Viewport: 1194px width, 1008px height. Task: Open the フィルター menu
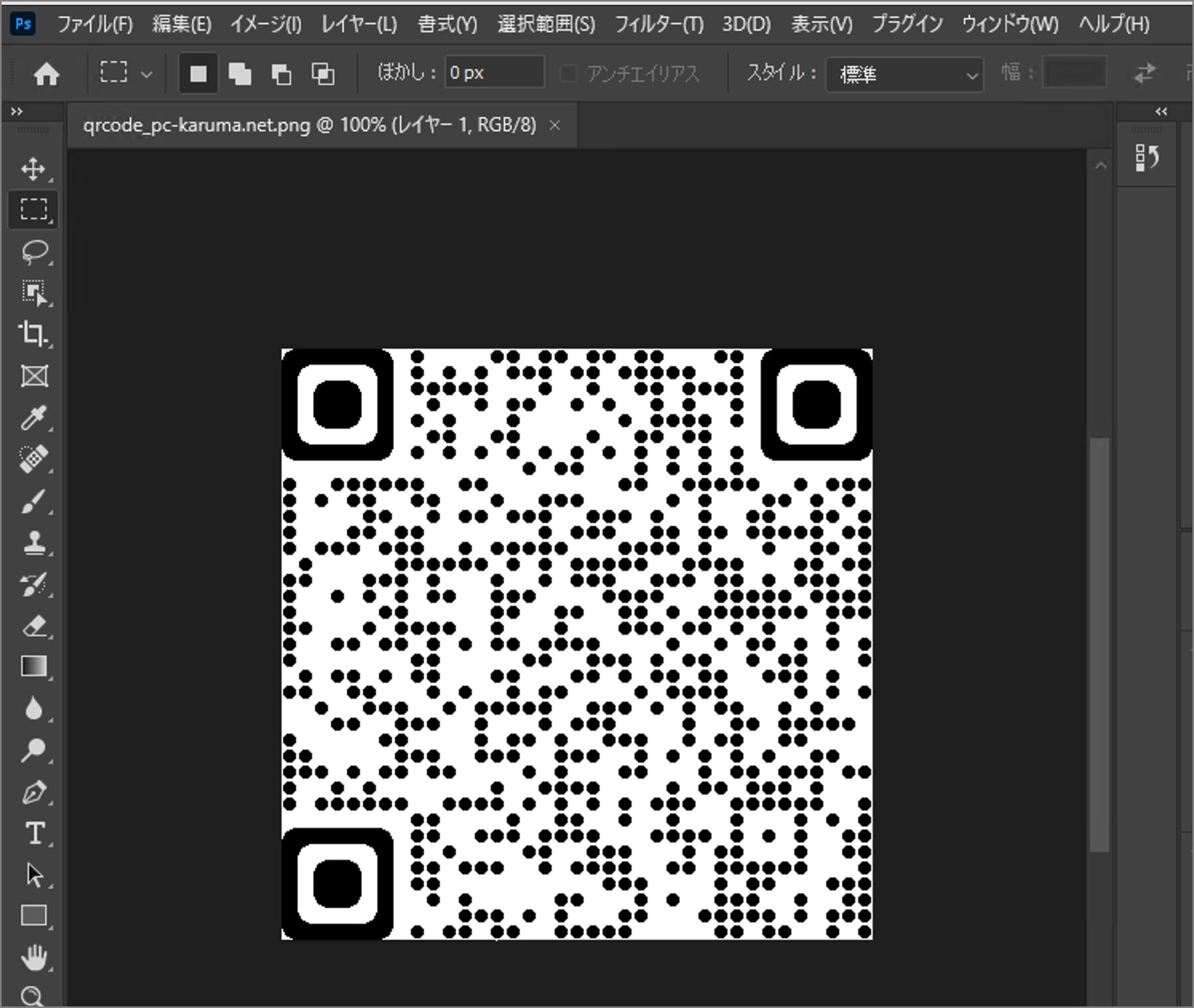coord(658,23)
